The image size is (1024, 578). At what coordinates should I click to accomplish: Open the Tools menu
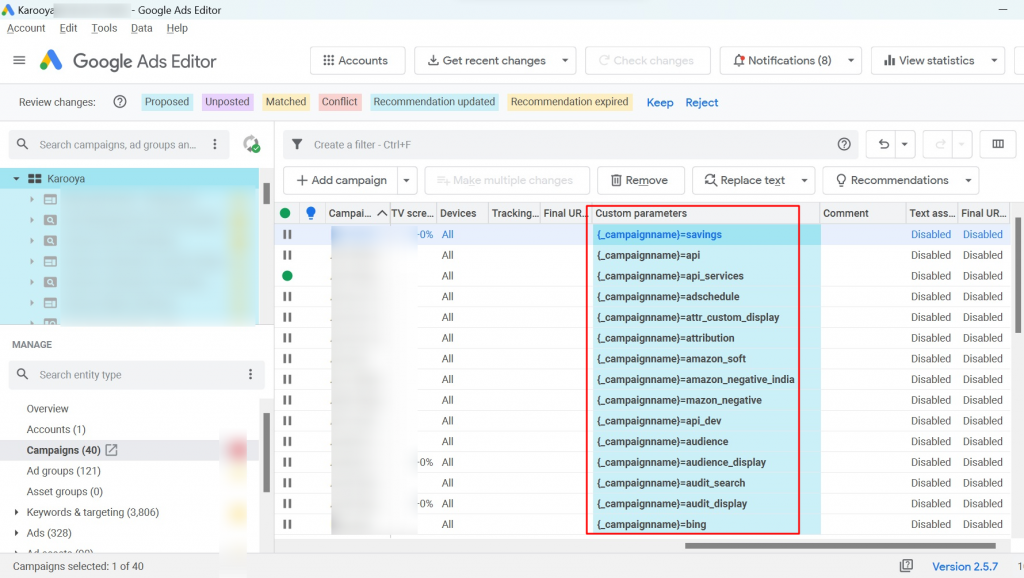pos(104,28)
